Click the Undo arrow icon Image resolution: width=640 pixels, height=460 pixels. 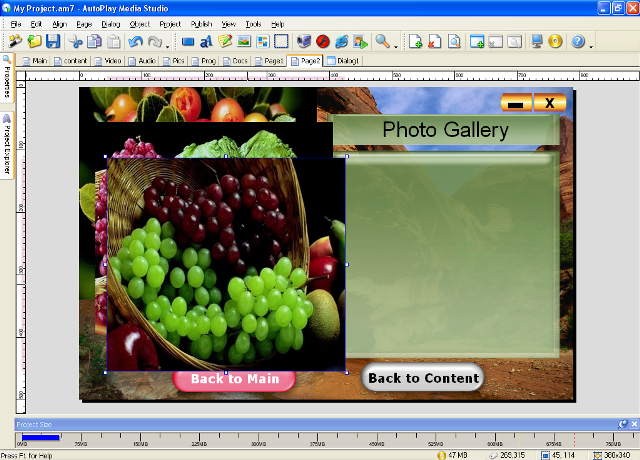[x=136, y=42]
